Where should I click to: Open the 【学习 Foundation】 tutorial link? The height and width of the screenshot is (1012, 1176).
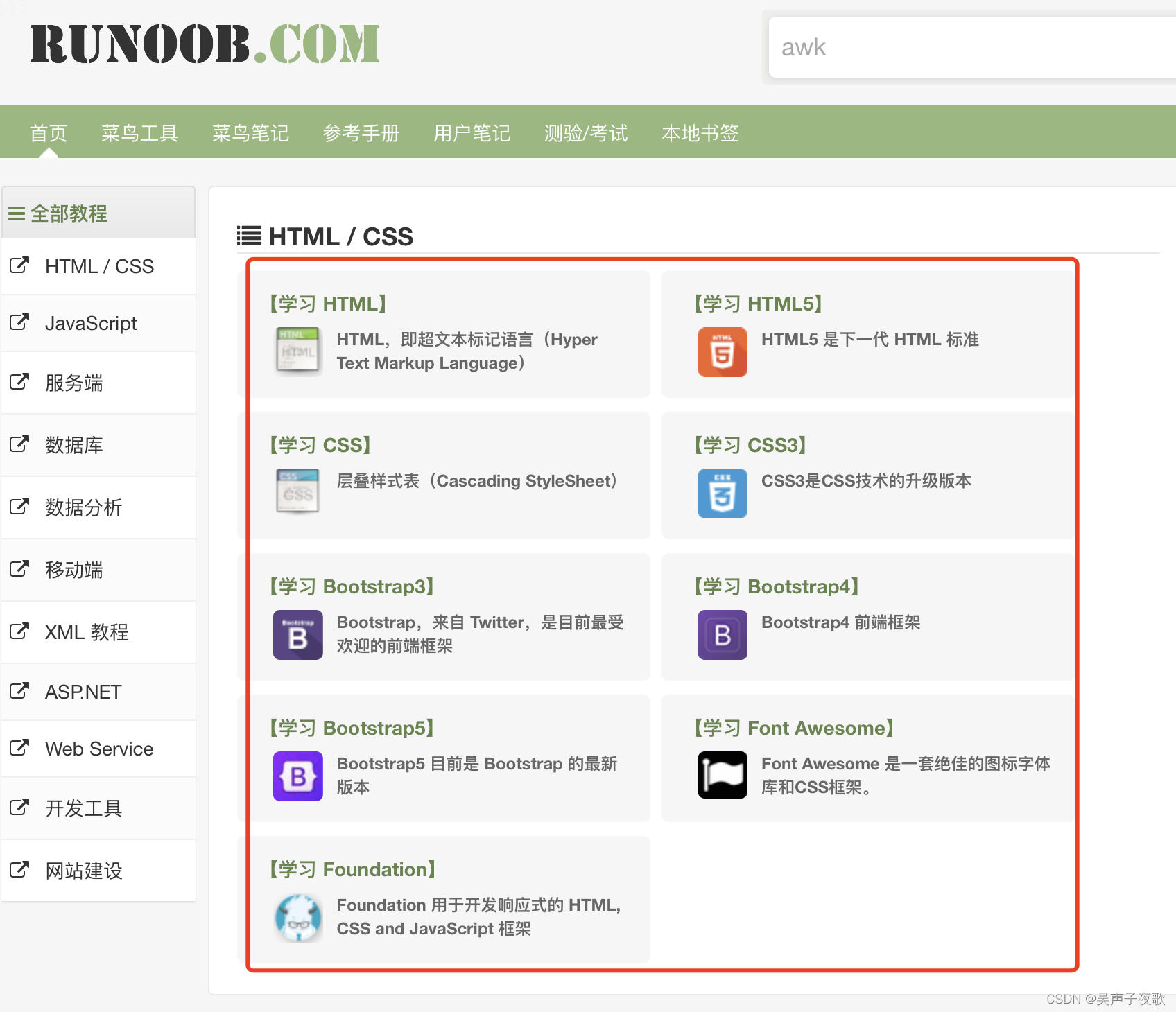tap(353, 869)
